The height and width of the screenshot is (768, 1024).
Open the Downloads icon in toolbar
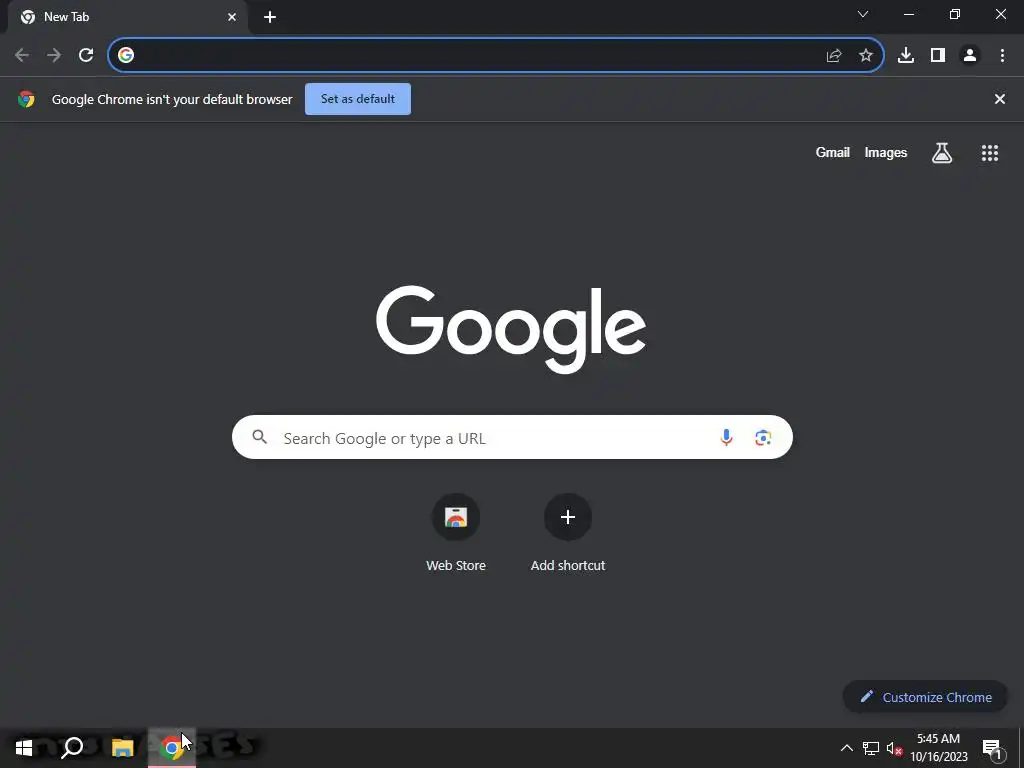click(906, 56)
